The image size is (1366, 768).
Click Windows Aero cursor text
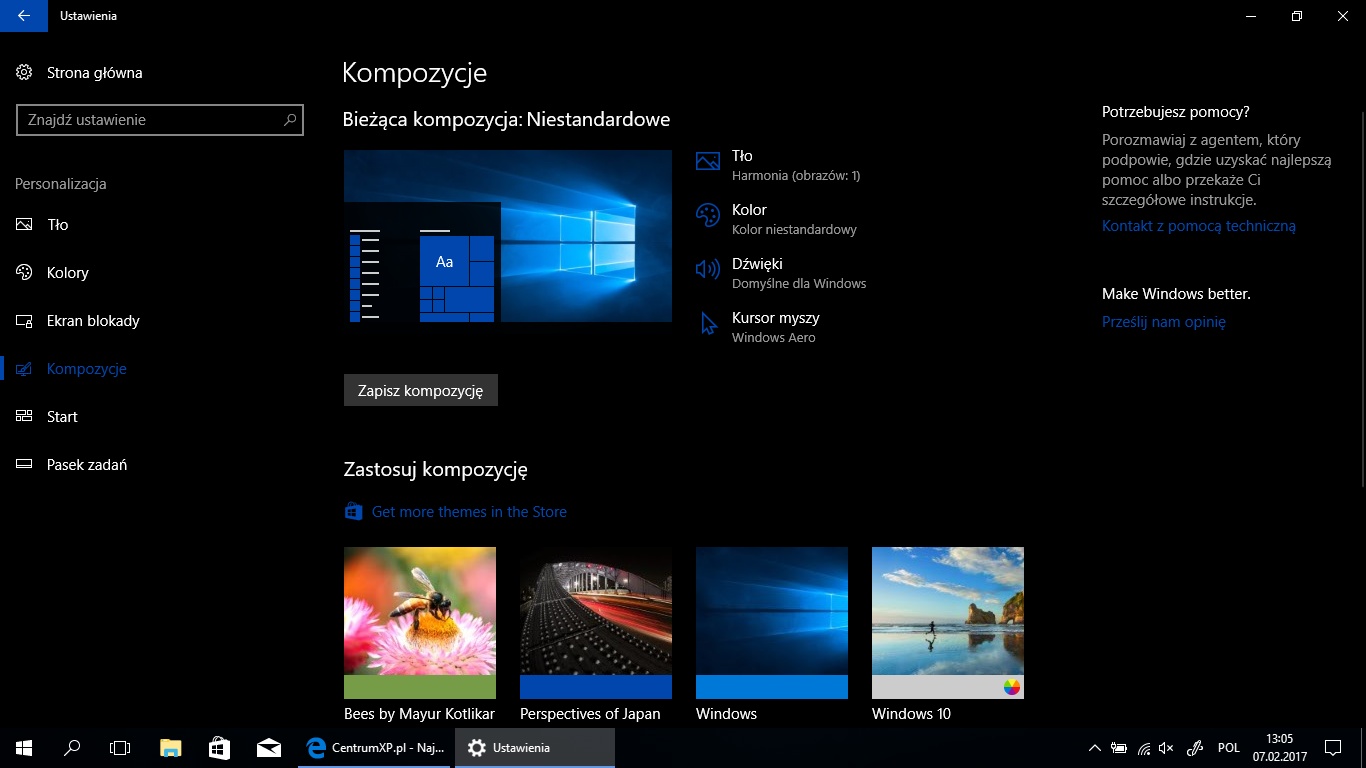coord(774,338)
